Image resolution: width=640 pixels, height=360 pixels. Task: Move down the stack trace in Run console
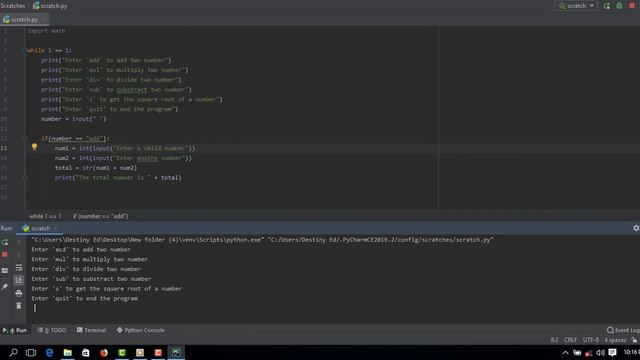click(19, 255)
